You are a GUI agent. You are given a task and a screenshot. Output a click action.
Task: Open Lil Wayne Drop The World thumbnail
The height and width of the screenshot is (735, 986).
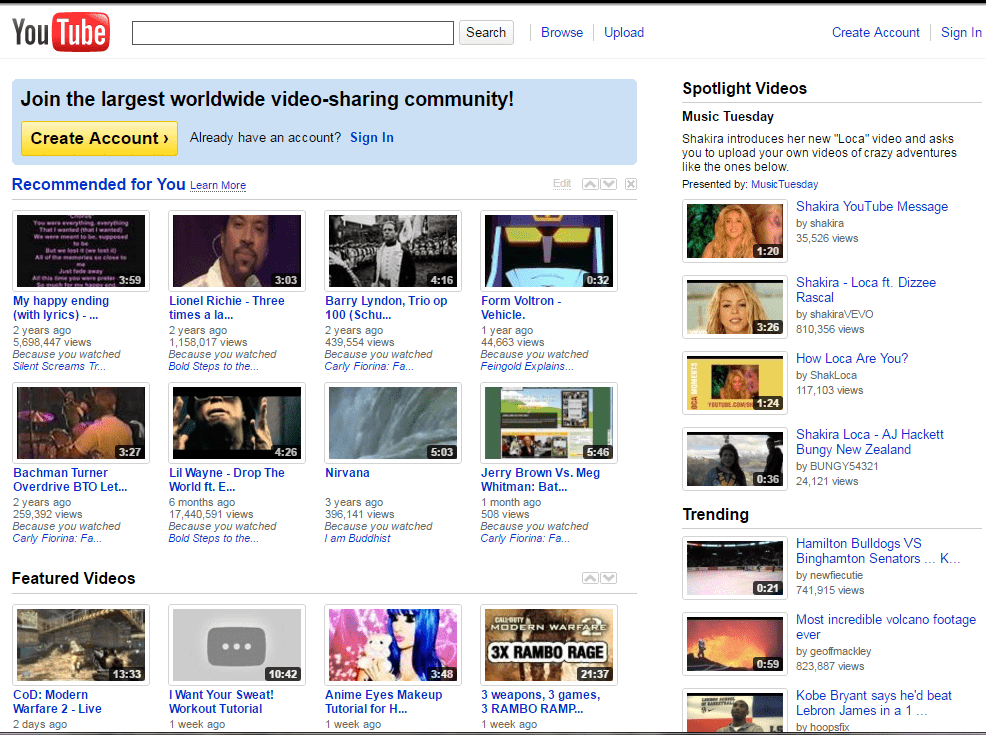pyautogui.click(x=237, y=423)
